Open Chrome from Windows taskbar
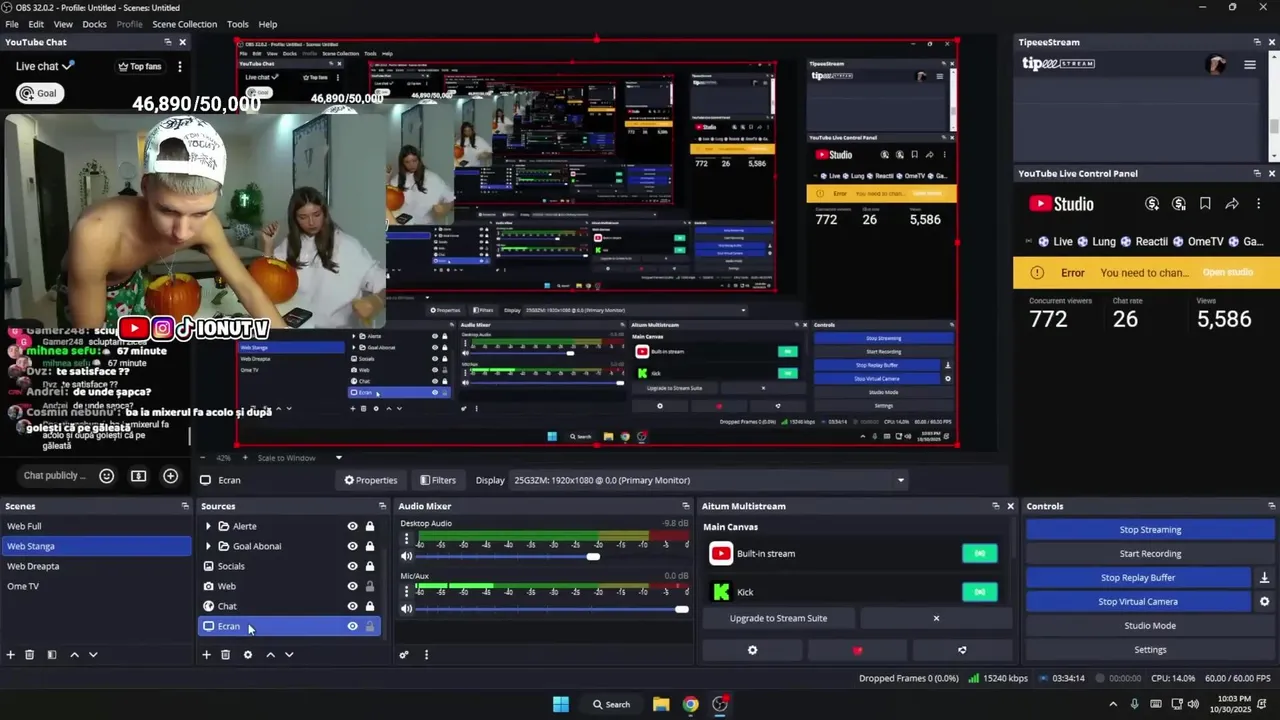The height and width of the screenshot is (720, 1280). point(690,704)
